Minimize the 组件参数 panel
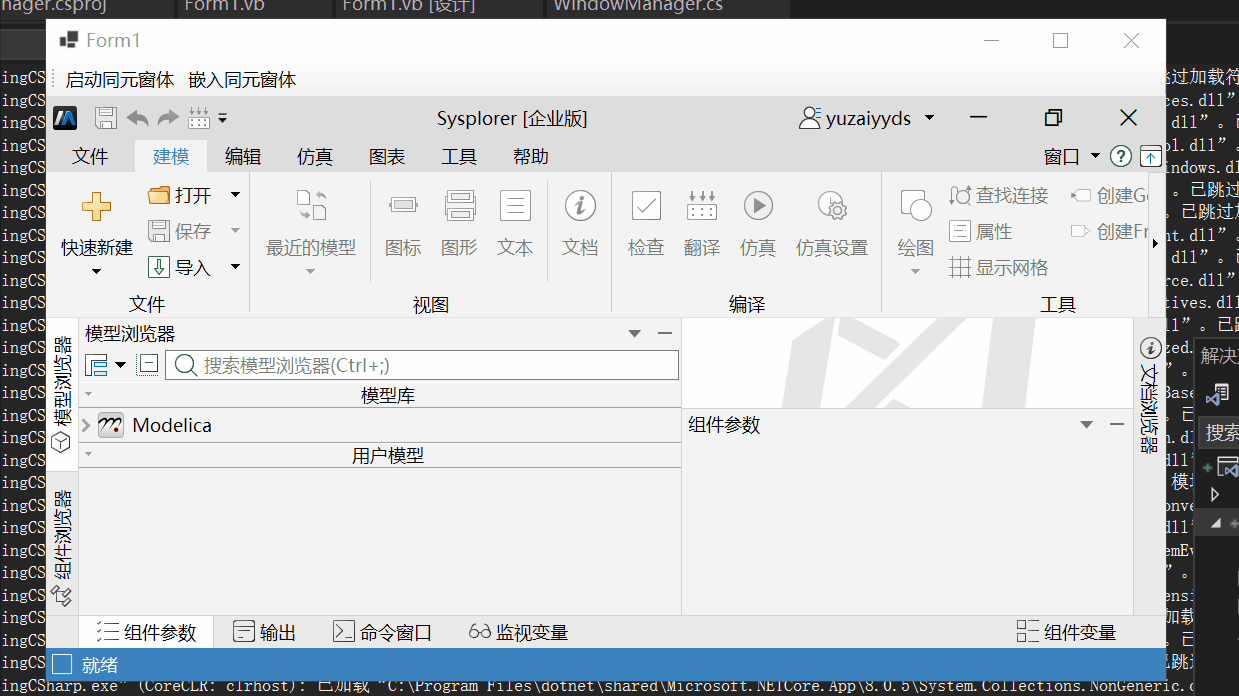Image resolution: width=1239 pixels, height=696 pixels. pyautogui.click(x=1117, y=425)
